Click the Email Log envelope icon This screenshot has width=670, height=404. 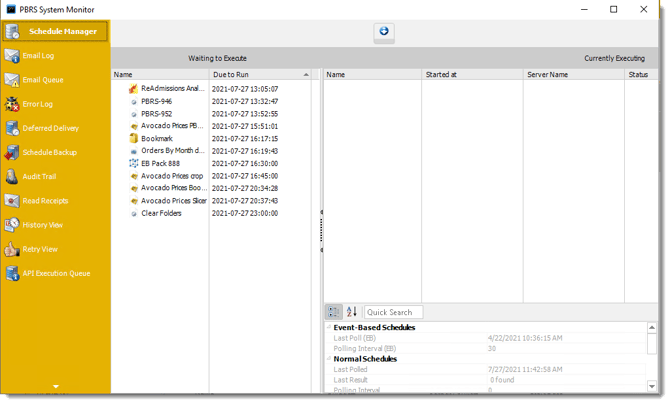12,56
